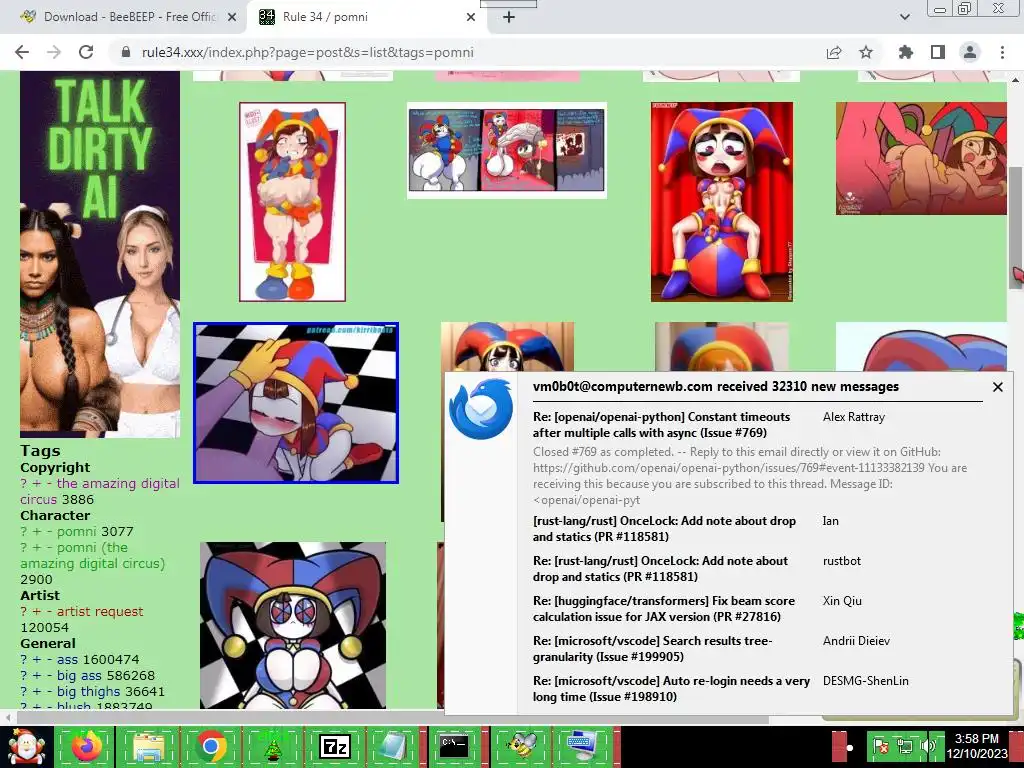Bookmark this page with the star icon
This screenshot has height=768, width=1024.
[866, 52]
